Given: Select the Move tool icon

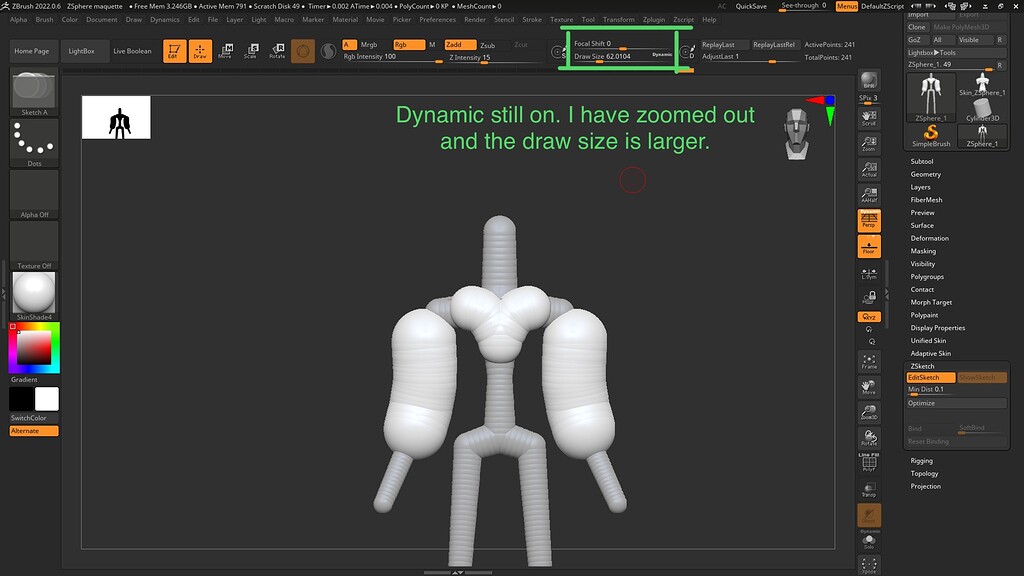Looking at the screenshot, I should point(226,50).
